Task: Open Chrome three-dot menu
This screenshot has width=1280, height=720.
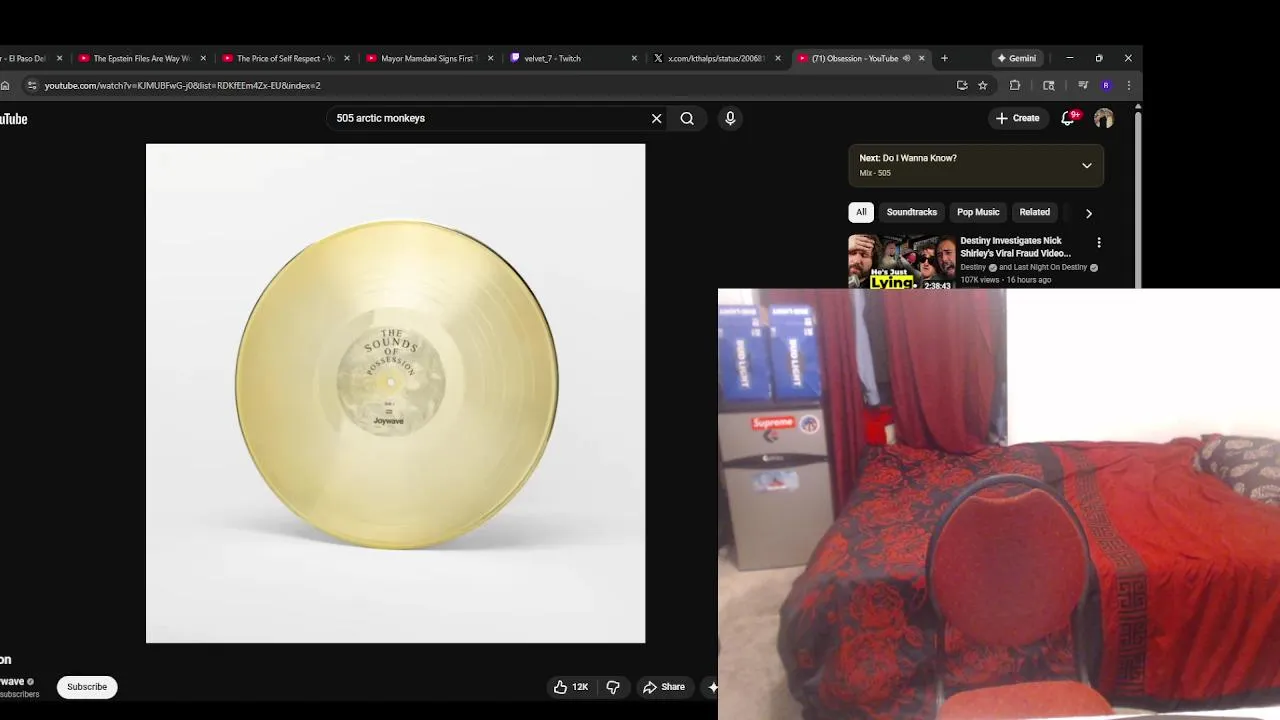Action: 1129,85
